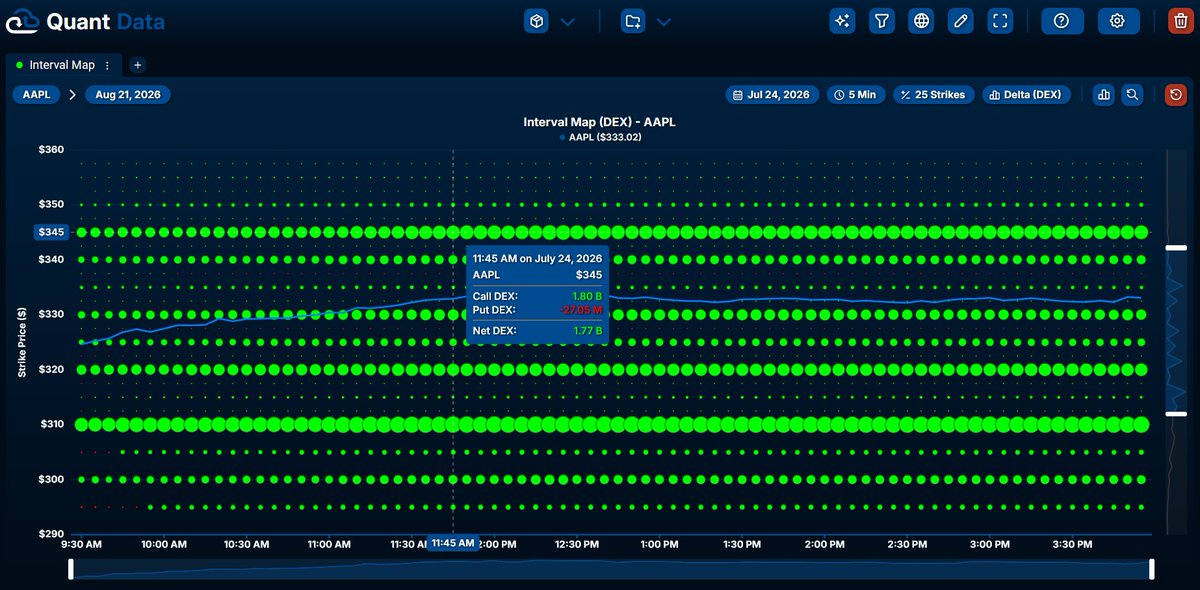Switch to the Interval Map tab
This screenshot has height=590, width=1200.
tap(62, 65)
